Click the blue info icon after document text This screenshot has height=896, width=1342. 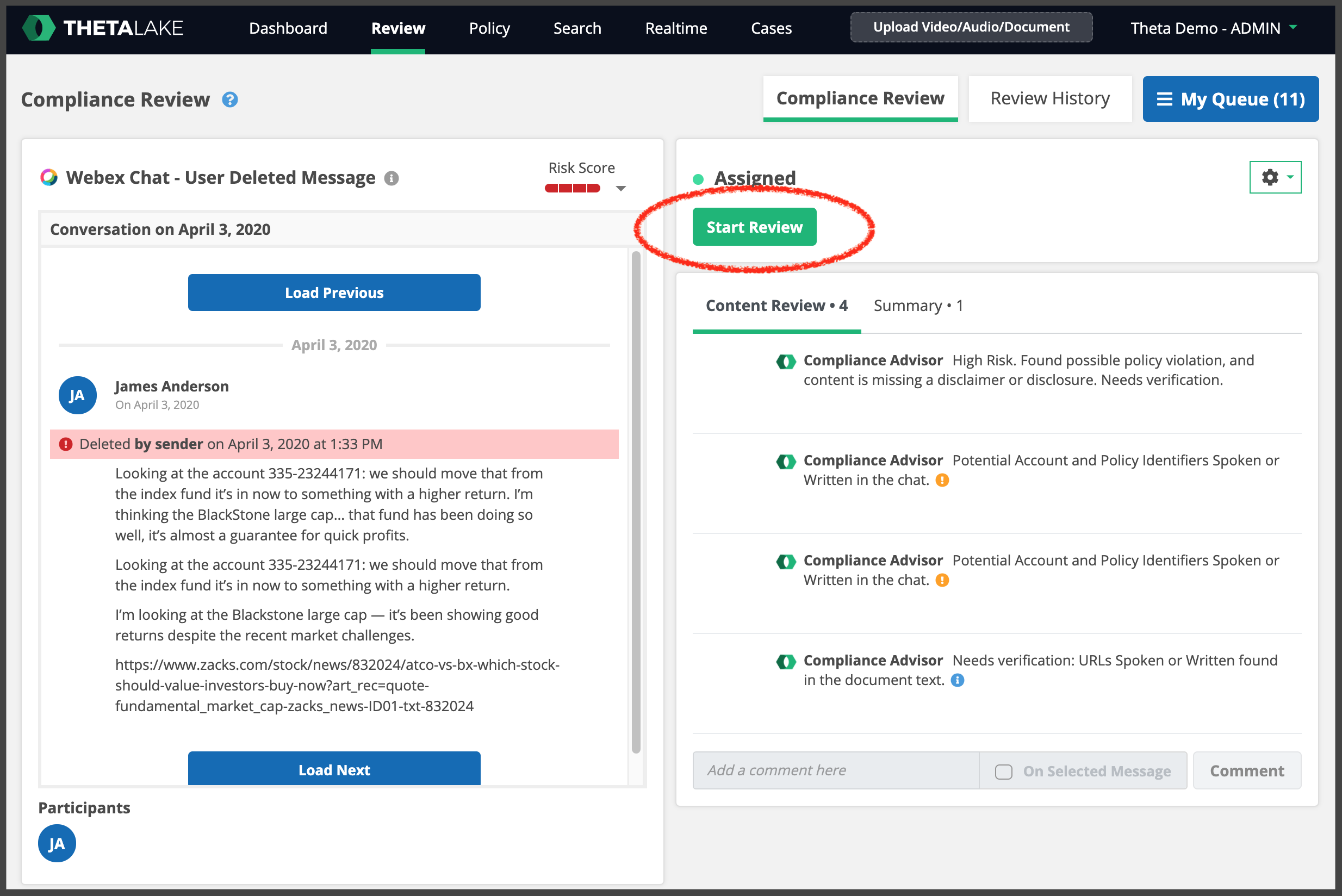pyautogui.click(x=958, y=680)
